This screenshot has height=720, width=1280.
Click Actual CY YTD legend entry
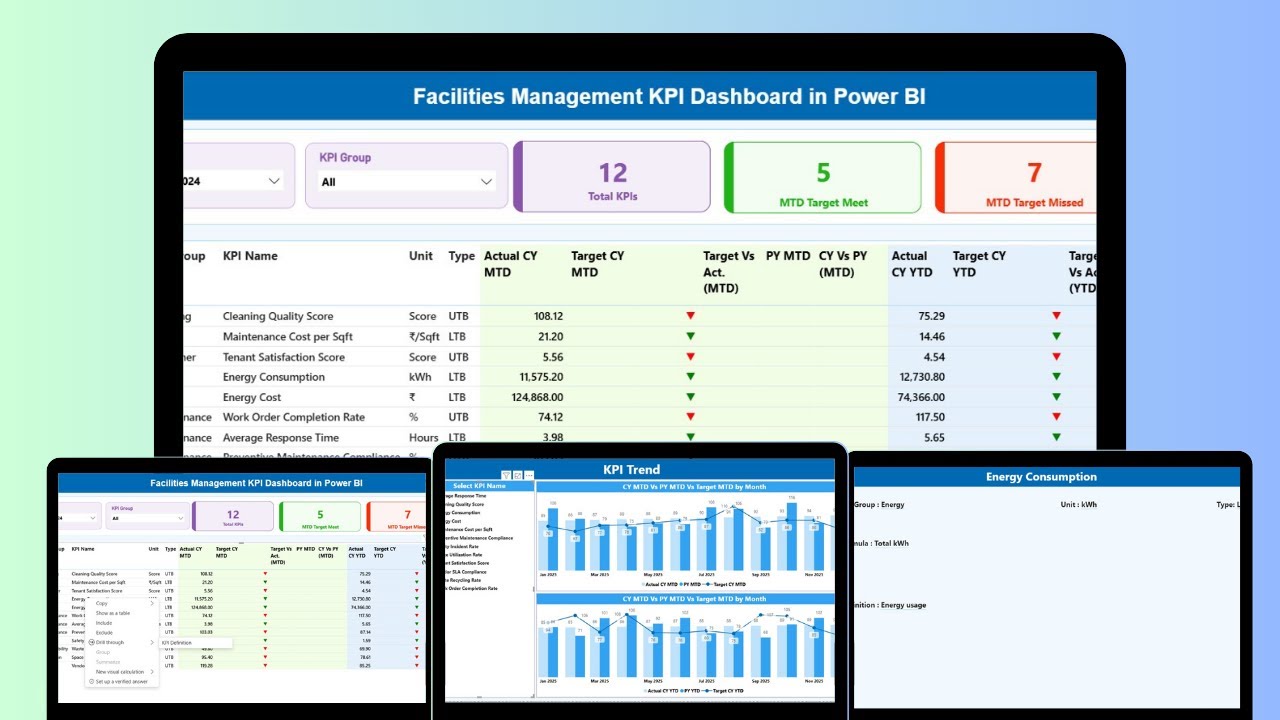(x=660, y=691)
